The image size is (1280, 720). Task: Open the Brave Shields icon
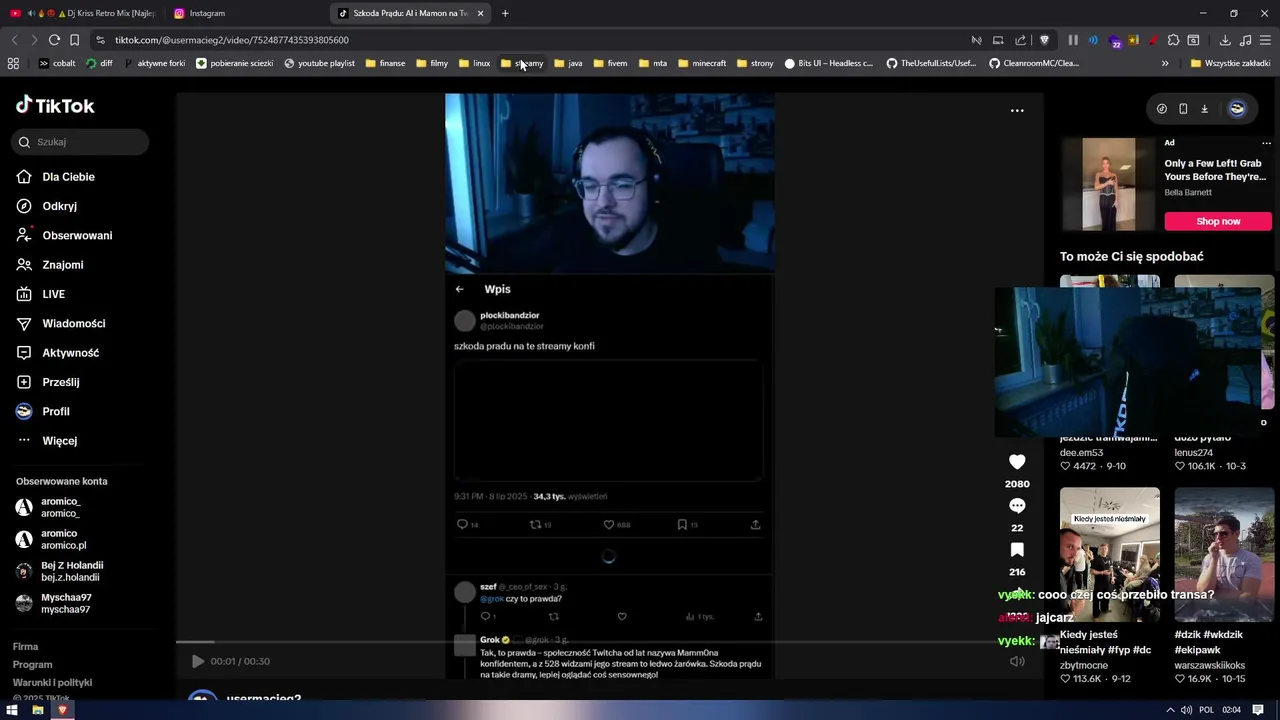(1044, 40)
